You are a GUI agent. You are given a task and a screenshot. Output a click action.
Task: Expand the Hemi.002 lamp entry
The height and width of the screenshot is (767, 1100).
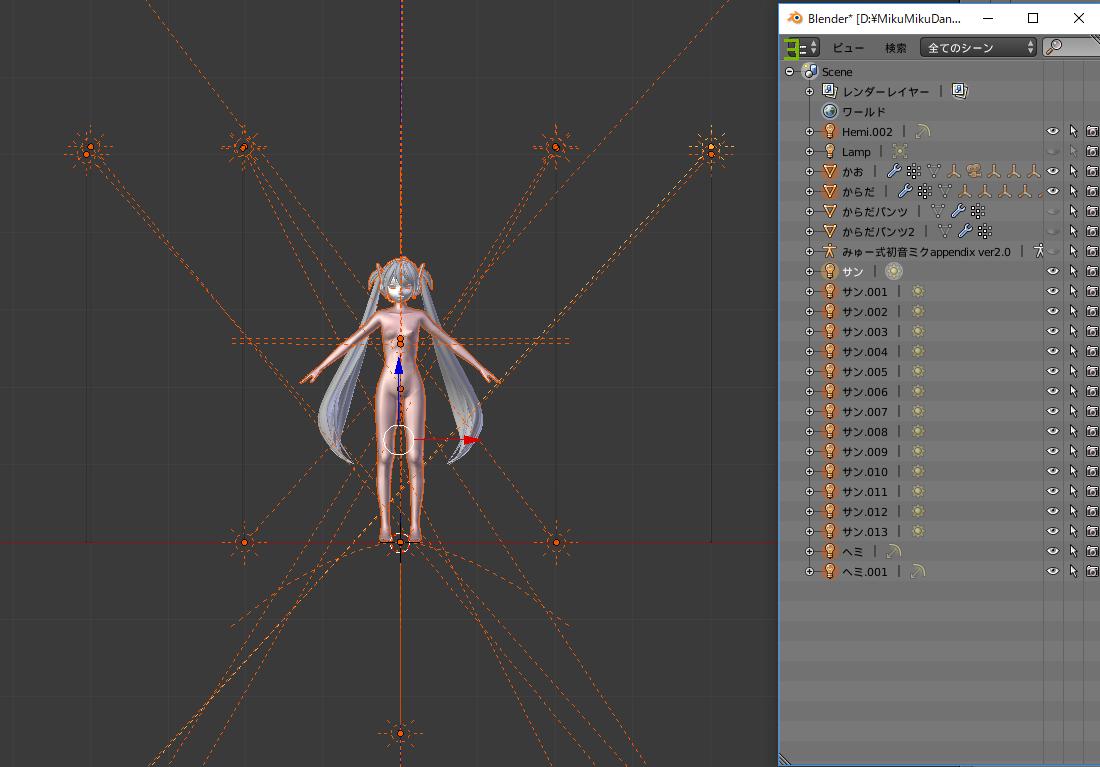[810, 131]
